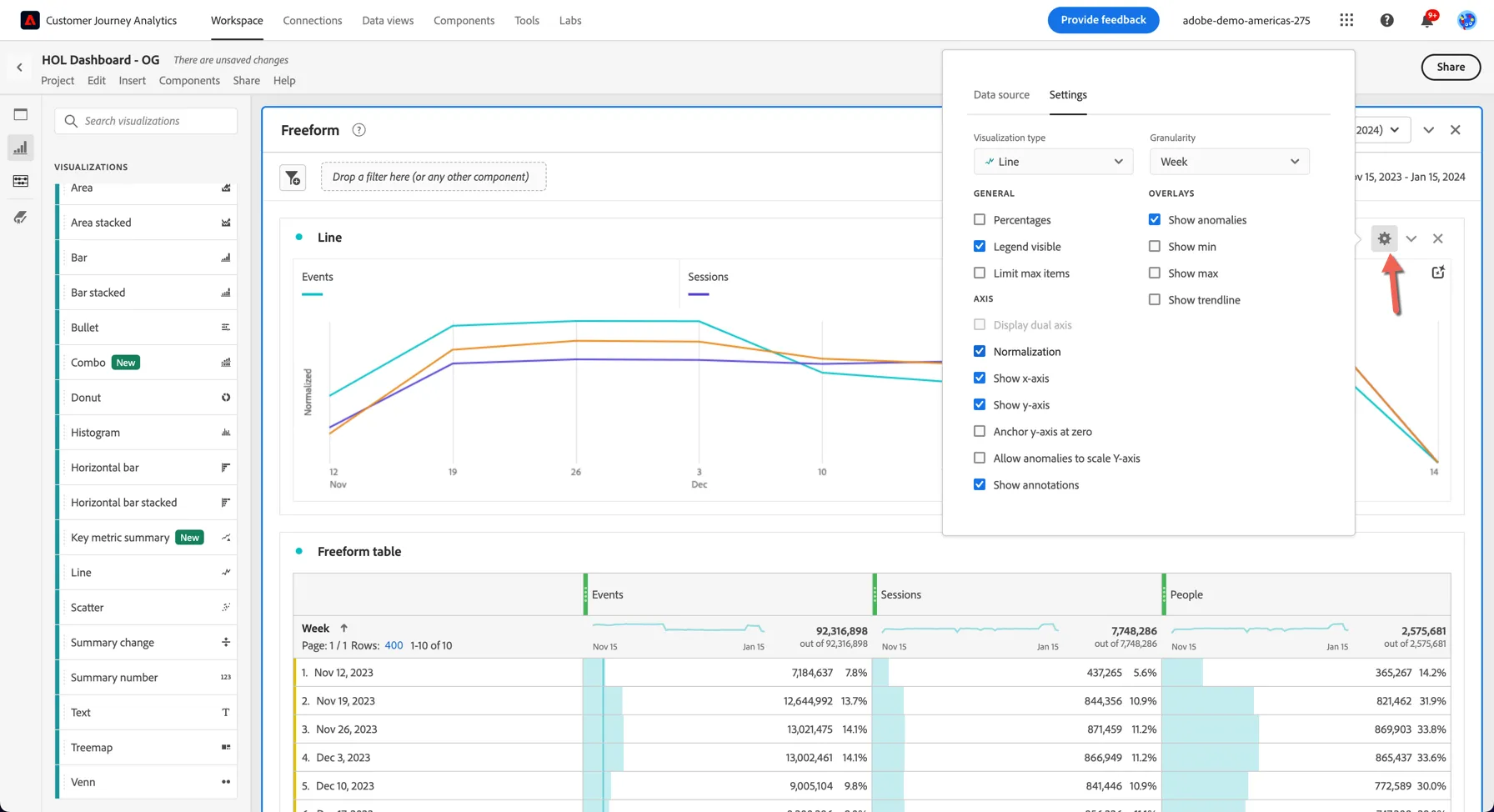The width and height of the screenshot is (1494, 812).
Task: Uncheck Show anomalies overlay
Action: tap(1155, 220)
